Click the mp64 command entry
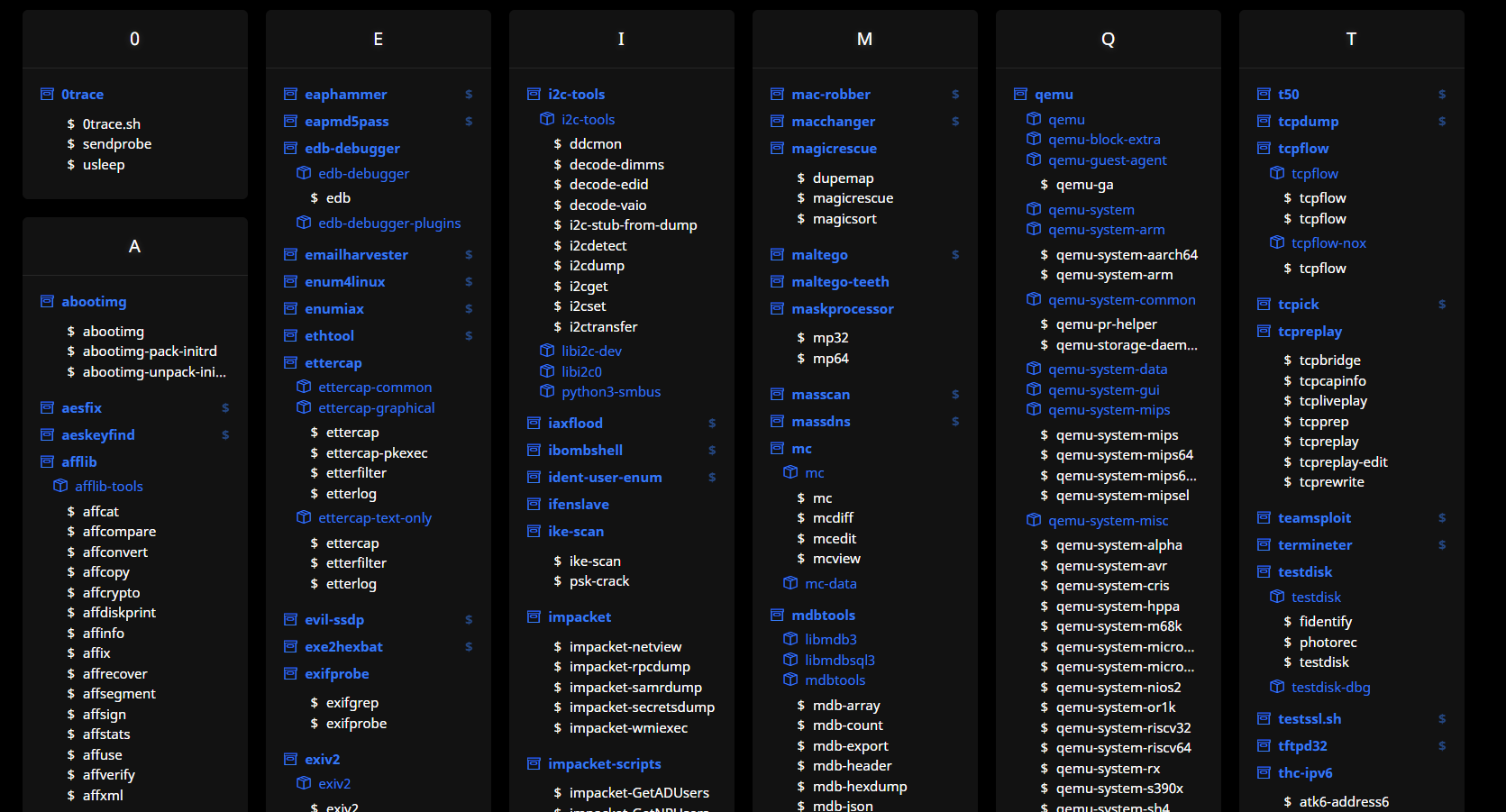This screenshot has height=812, width=1506. coord(831,358)
